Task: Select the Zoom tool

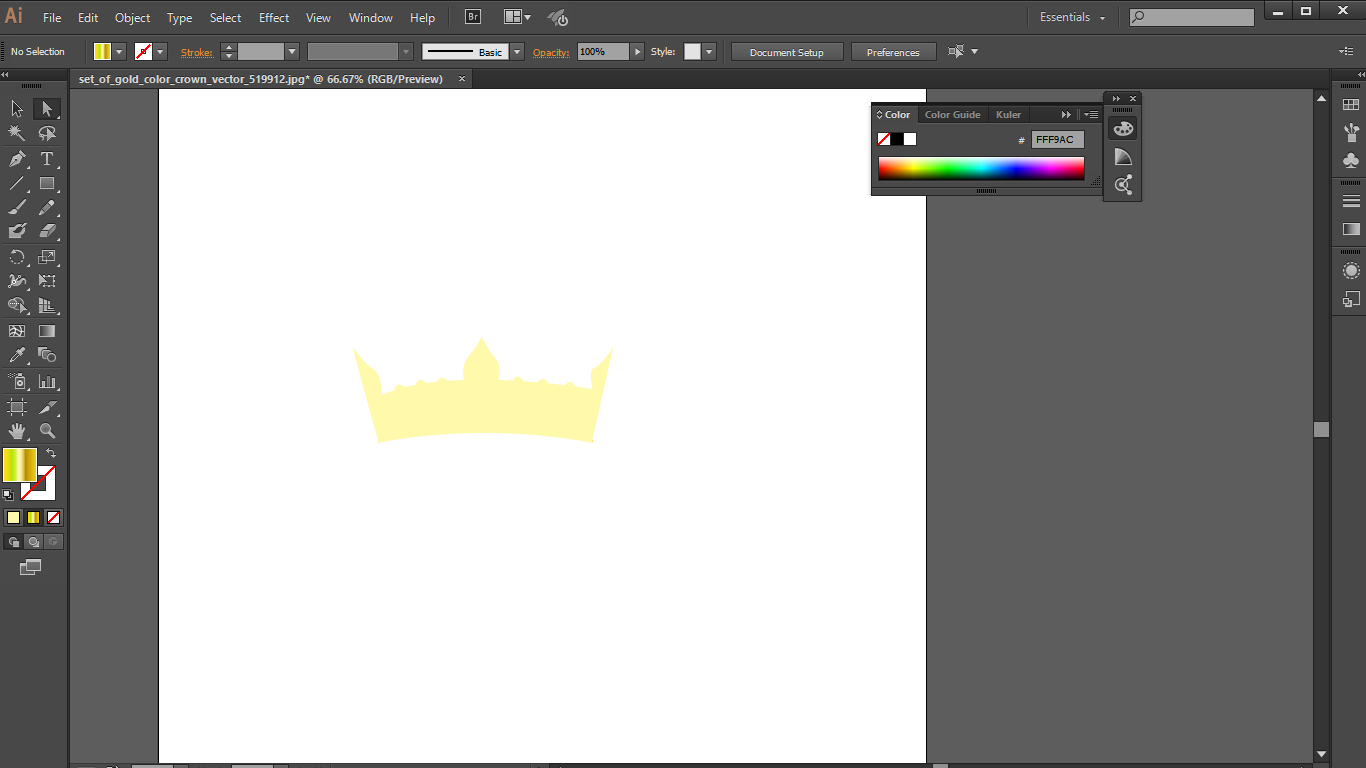Action: pyautogui.click(x=46, y=431)
